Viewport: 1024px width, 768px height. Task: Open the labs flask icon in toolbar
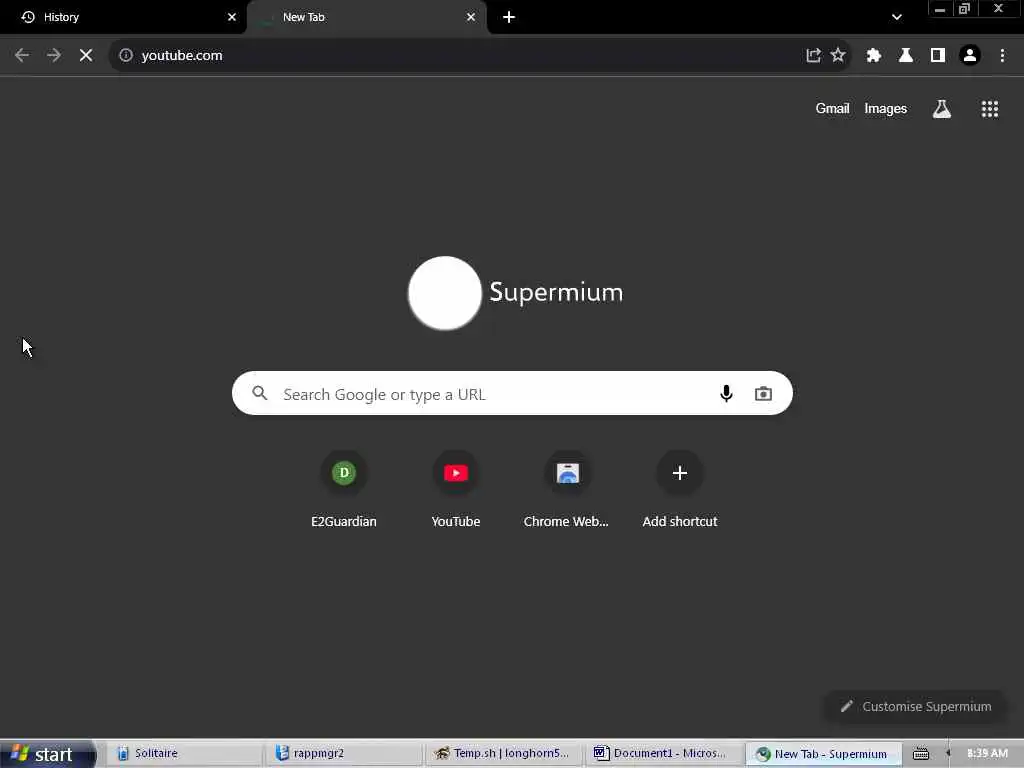click(906, 56)
